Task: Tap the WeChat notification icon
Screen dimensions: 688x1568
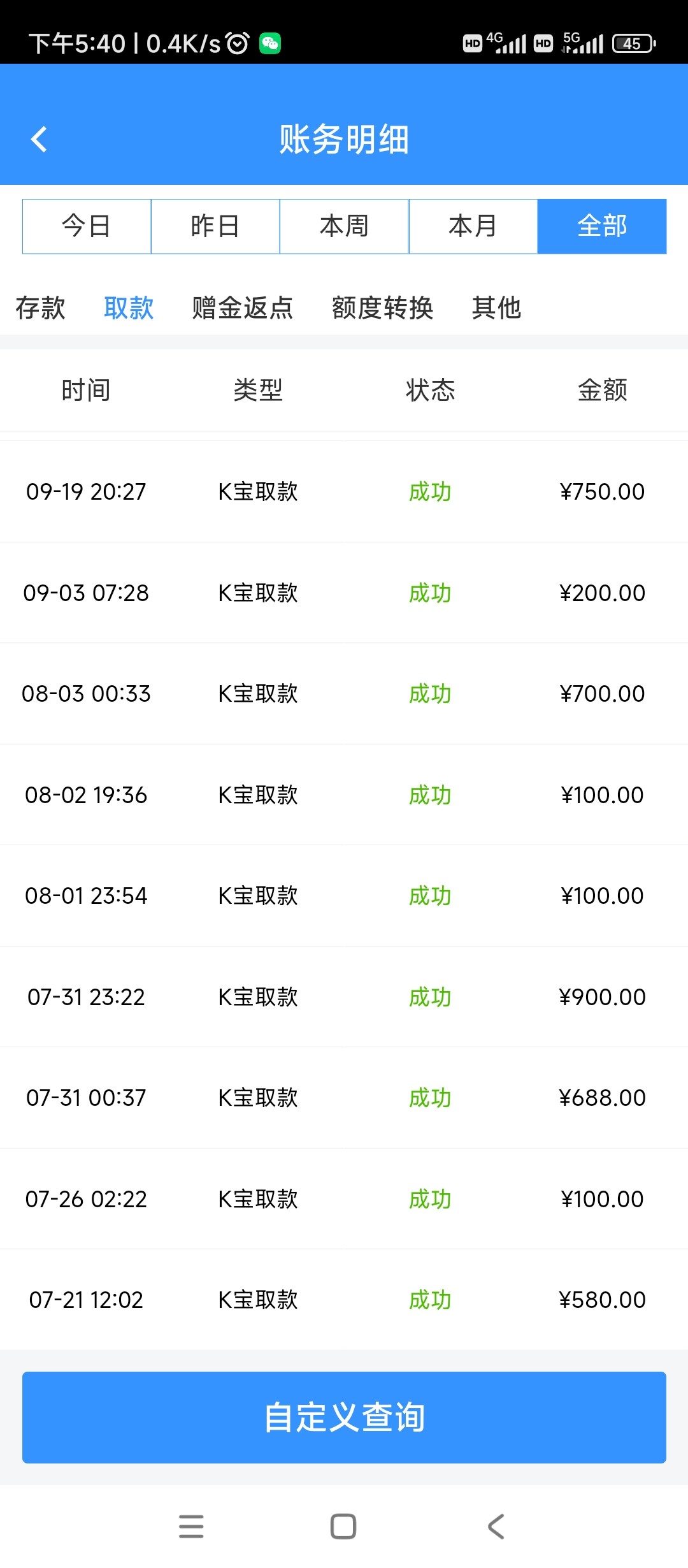Action: pos(270,43)
